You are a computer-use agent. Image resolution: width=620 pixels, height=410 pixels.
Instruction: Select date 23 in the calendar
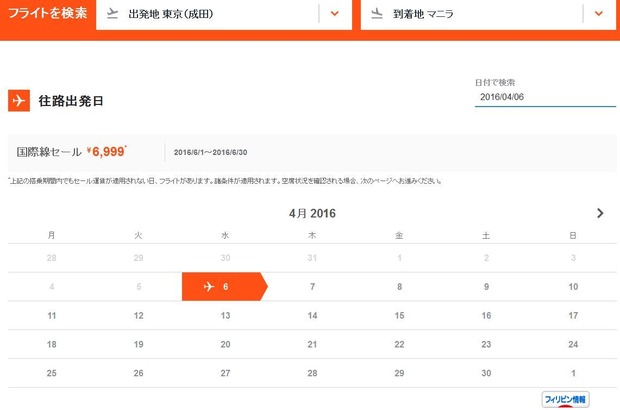pos(486,344)
